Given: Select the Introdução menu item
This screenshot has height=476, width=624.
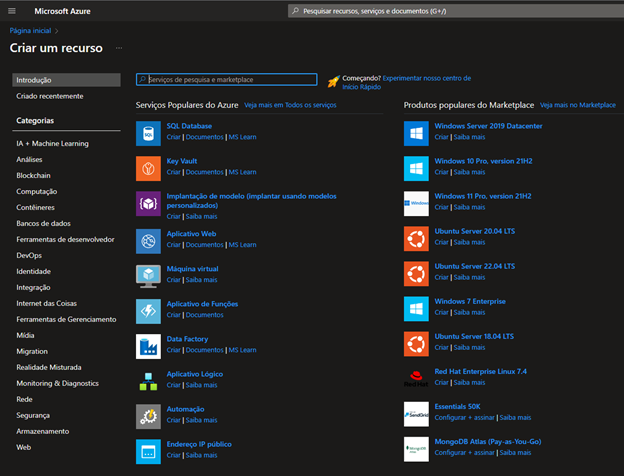Looking at the screenshot, I should (66, 80).
